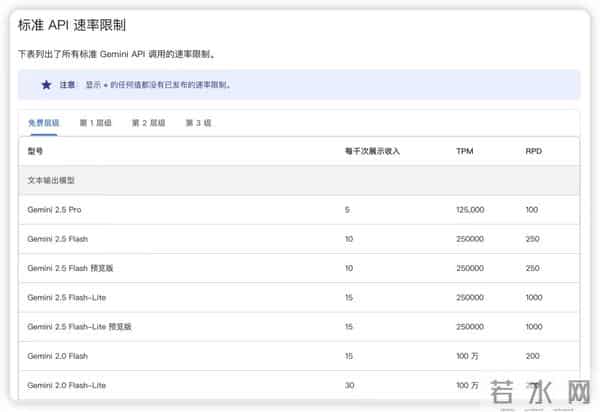Click value 10 in Gemini 2.5 Flash 预览版 row

pos(349,268)
